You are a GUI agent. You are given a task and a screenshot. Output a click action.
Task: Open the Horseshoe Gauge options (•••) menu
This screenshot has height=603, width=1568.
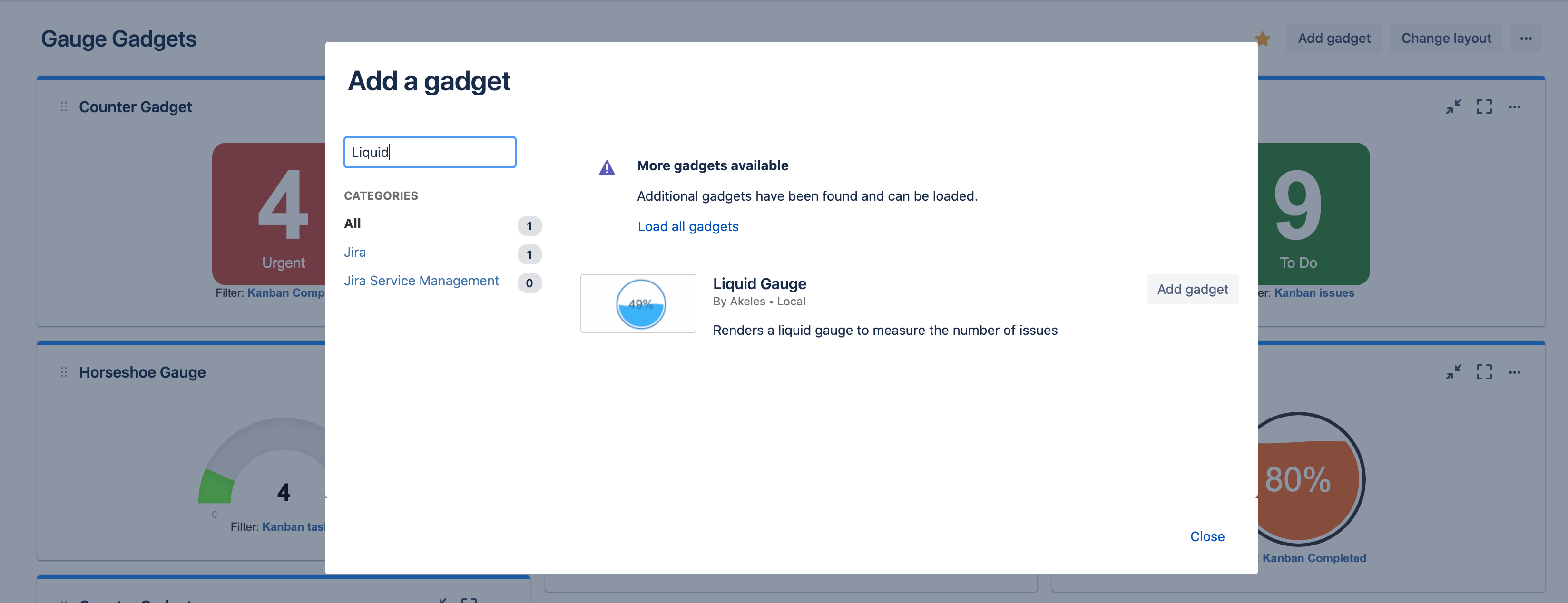pyautogui.click(x=1515, y=372)
